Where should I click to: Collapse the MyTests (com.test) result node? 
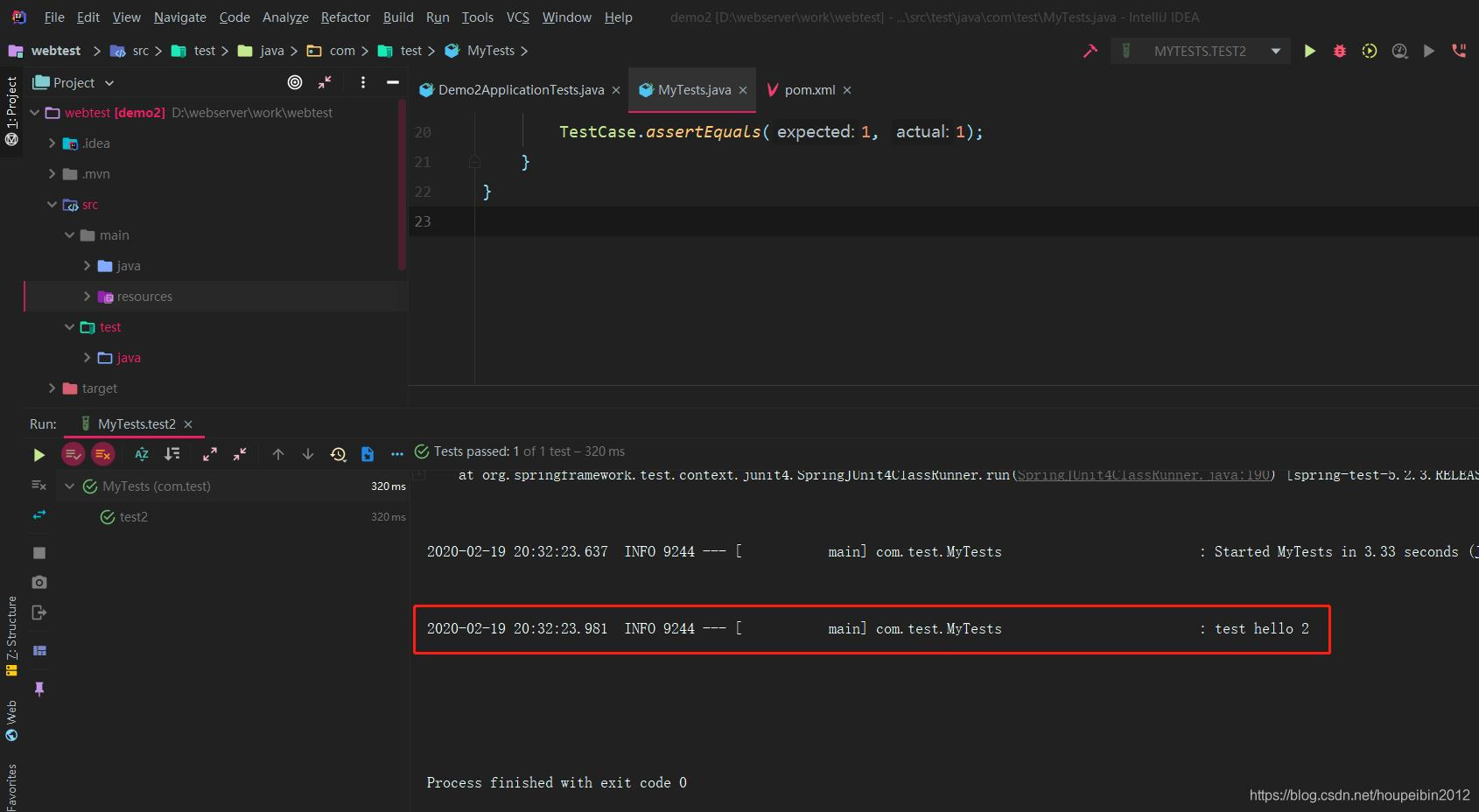[70, 486]
